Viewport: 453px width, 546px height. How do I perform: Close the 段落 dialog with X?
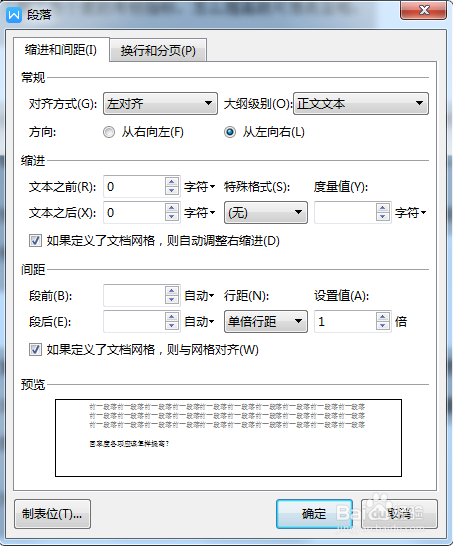[423, 10]
